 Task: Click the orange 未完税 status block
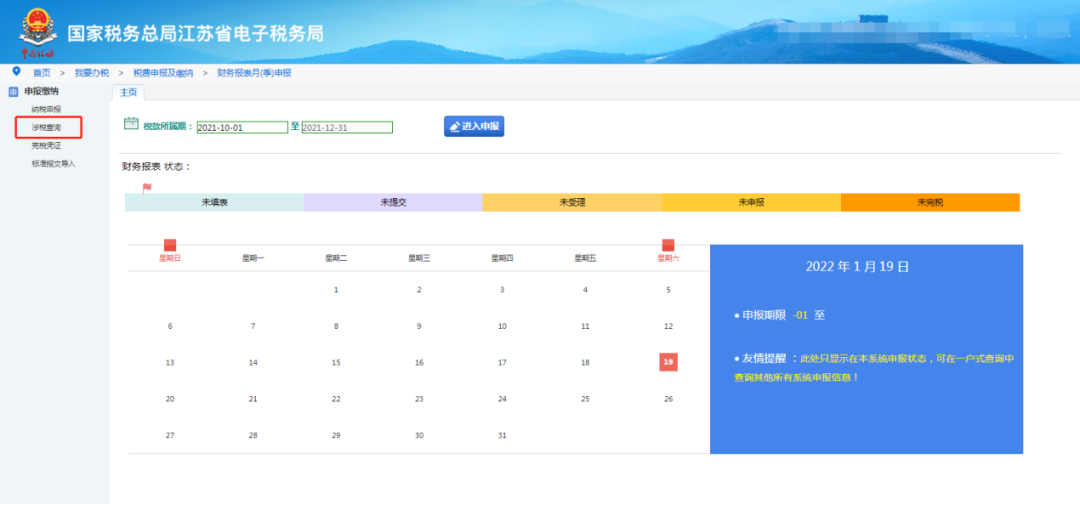click(930, 202)
